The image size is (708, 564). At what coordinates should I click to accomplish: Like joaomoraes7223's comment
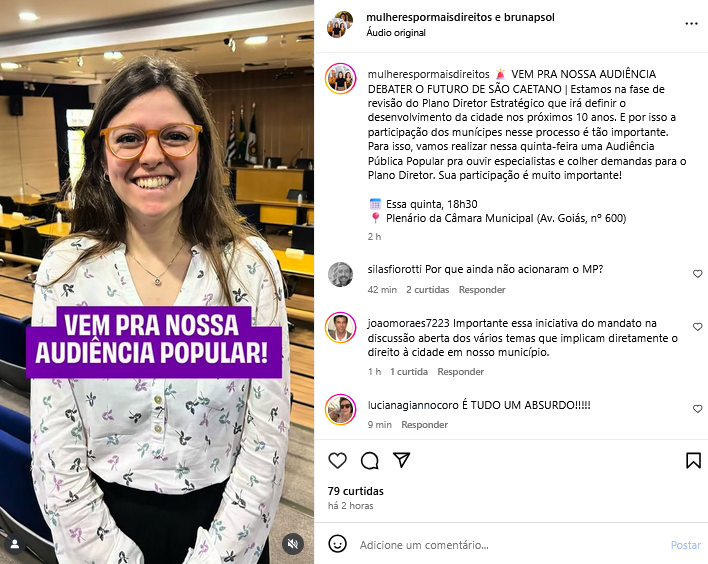pyautogui.click(x=697, y=326)
